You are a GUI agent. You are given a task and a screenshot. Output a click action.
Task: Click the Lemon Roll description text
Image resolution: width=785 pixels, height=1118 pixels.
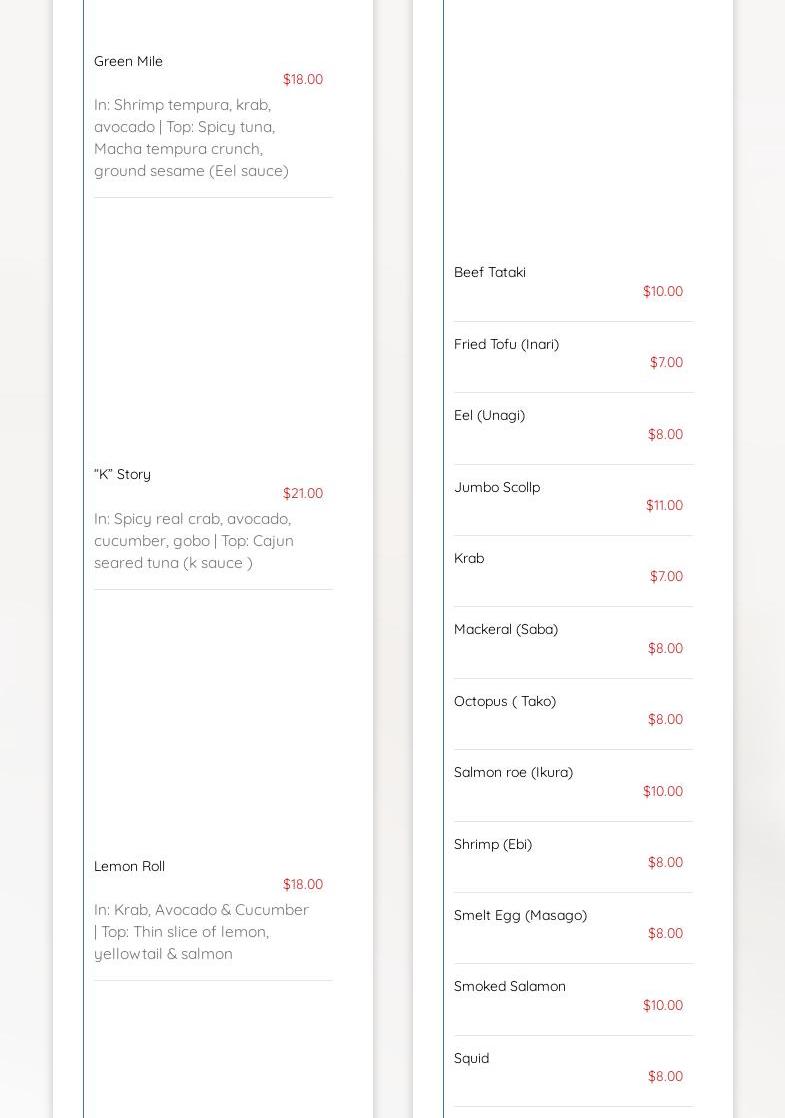tap(200, 931)
